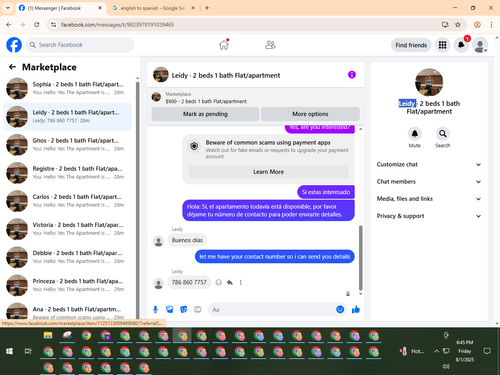Switch to english to spanish Google tab
The width and height of the screenshot is (500, 375).
153,8
